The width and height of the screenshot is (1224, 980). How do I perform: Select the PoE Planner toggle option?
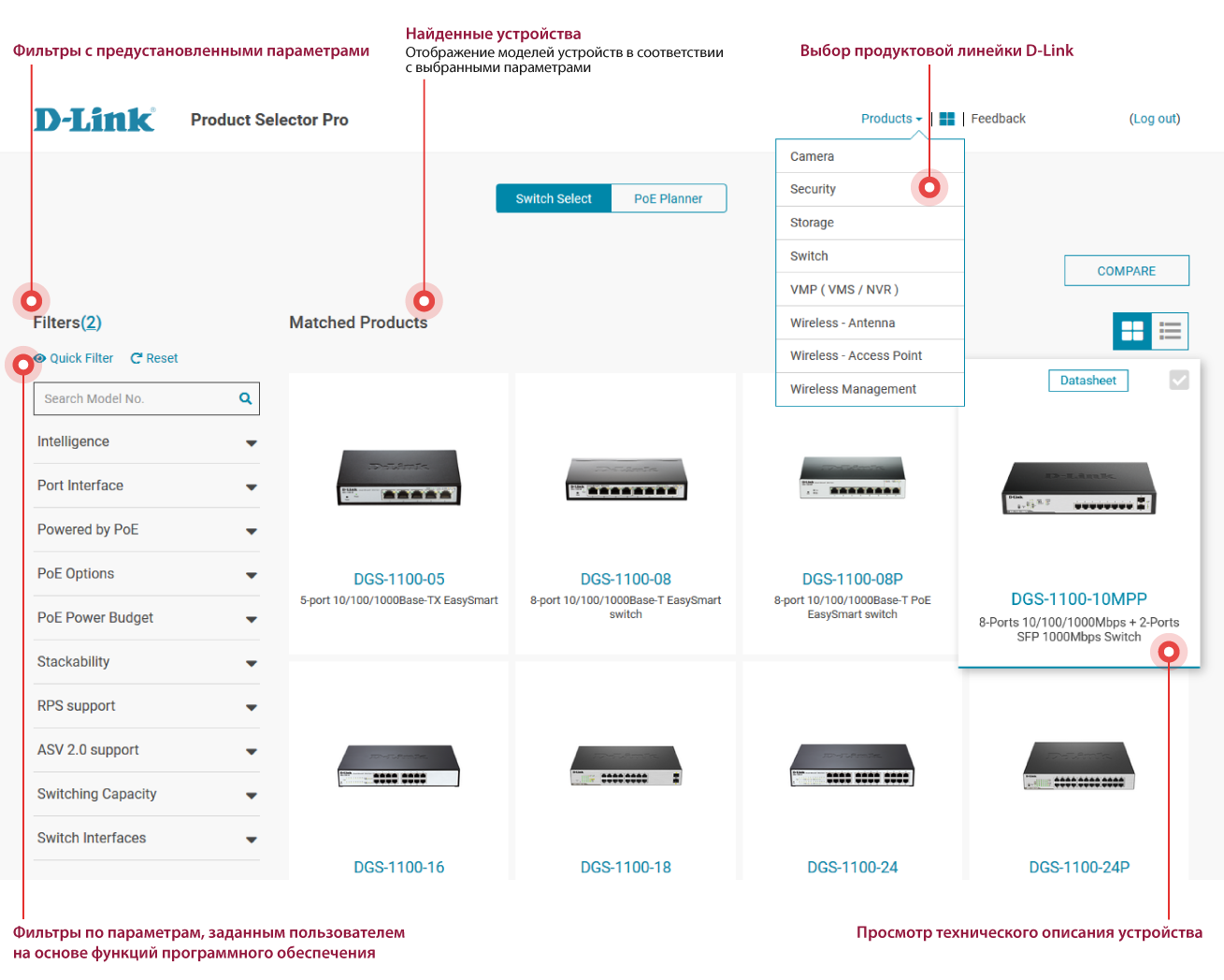click(x=668, y=198)
